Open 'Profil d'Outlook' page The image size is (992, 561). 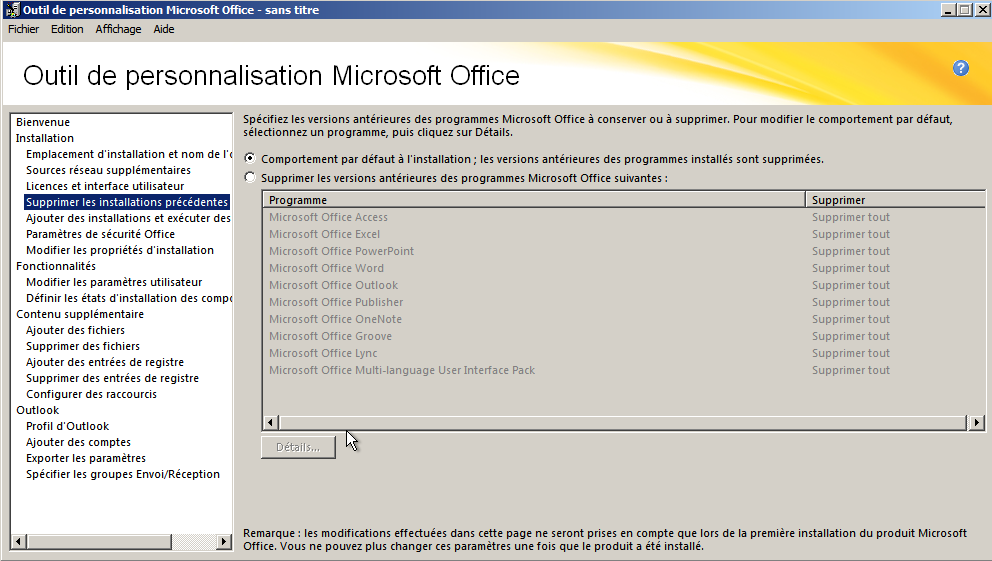point(68,426)
